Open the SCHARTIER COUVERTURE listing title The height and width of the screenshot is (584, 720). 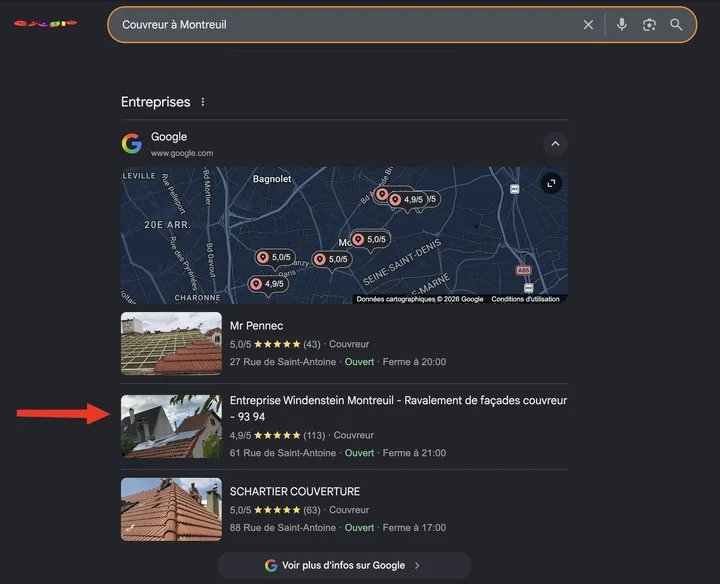coord(294,491)
